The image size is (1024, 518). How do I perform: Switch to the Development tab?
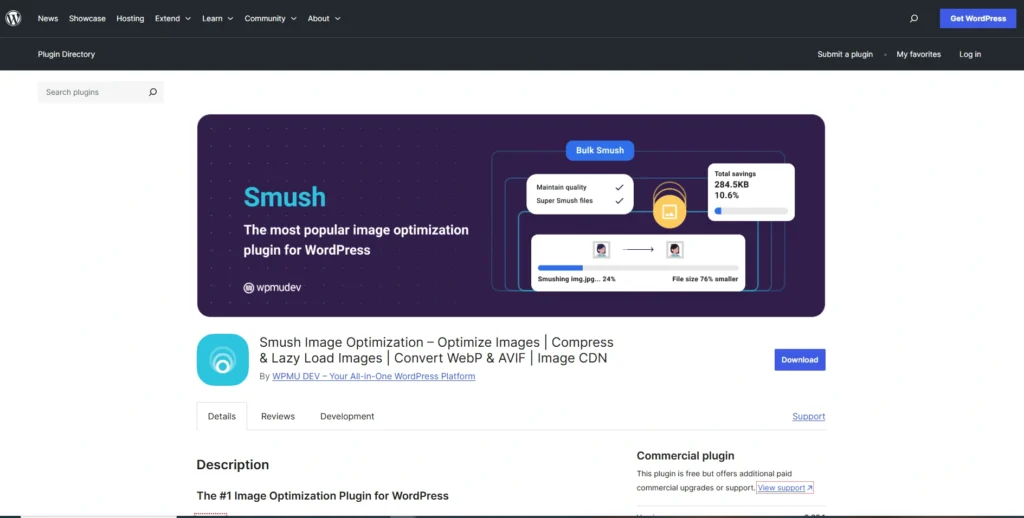[x=347, y=416]
